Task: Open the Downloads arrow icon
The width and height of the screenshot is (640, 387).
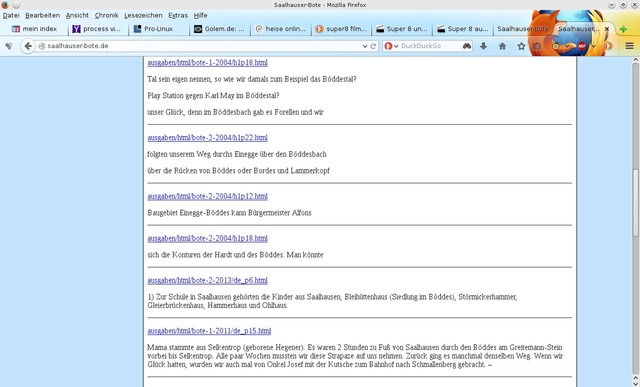Action: (x=484, y=46)
